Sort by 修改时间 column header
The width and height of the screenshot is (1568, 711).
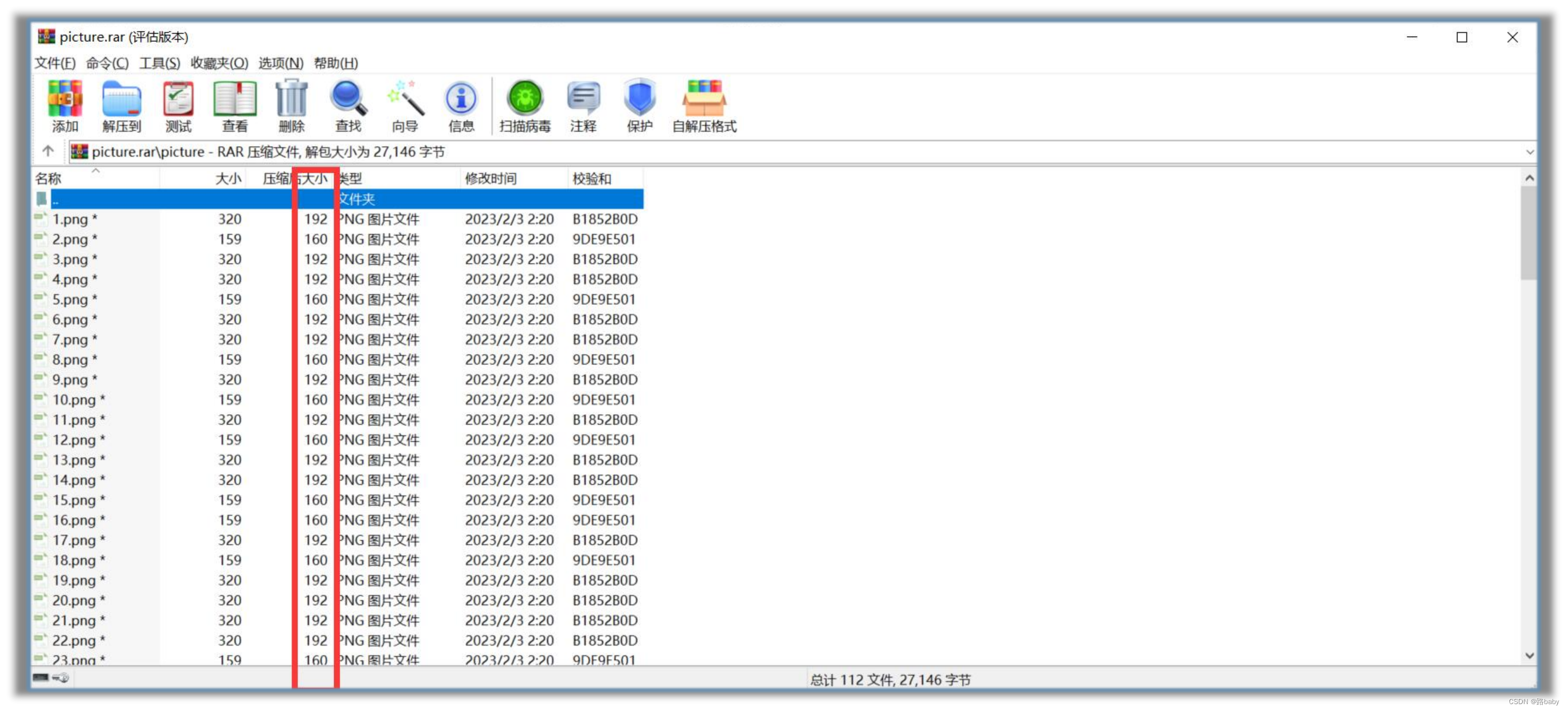[491, 179]
